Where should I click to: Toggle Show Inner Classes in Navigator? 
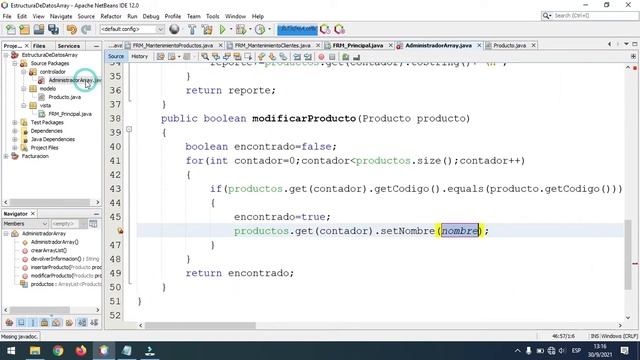(x=56, y=322)
